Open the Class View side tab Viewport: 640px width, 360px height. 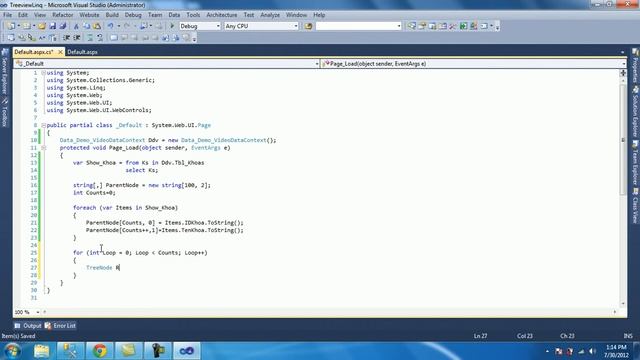click(x=635, y=206)
